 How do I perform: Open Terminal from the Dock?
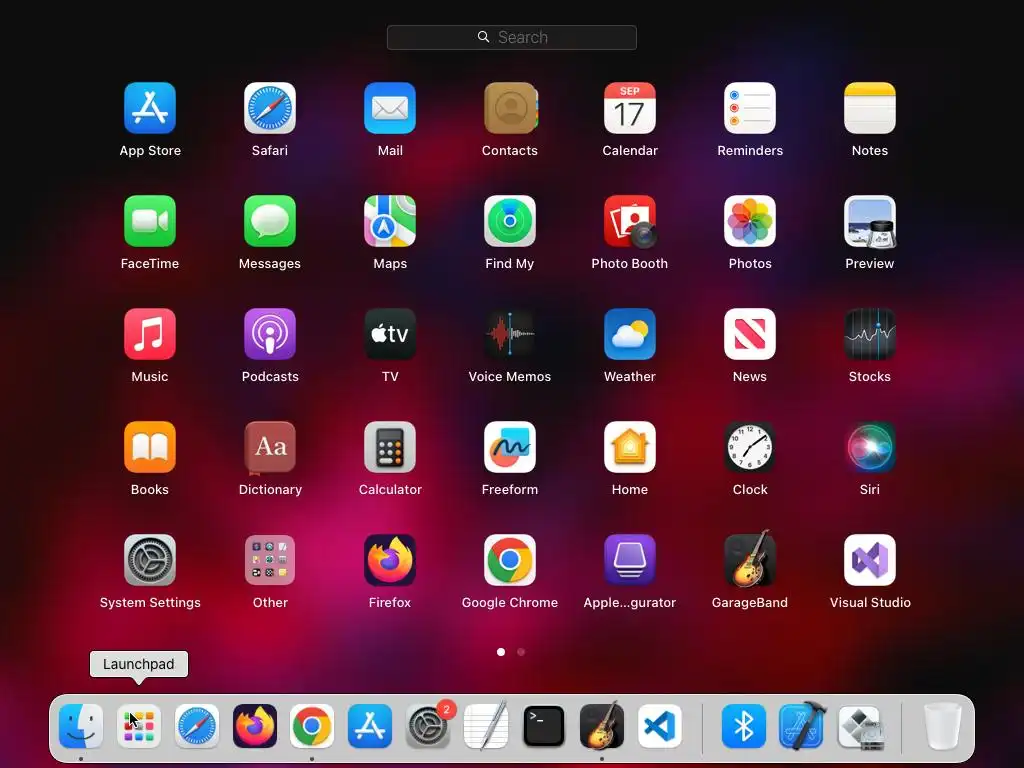[x=544, y=726]
